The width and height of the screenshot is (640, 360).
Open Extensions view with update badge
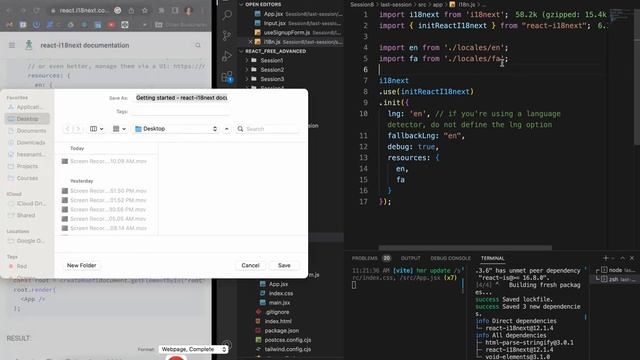(x=227, y=77)
